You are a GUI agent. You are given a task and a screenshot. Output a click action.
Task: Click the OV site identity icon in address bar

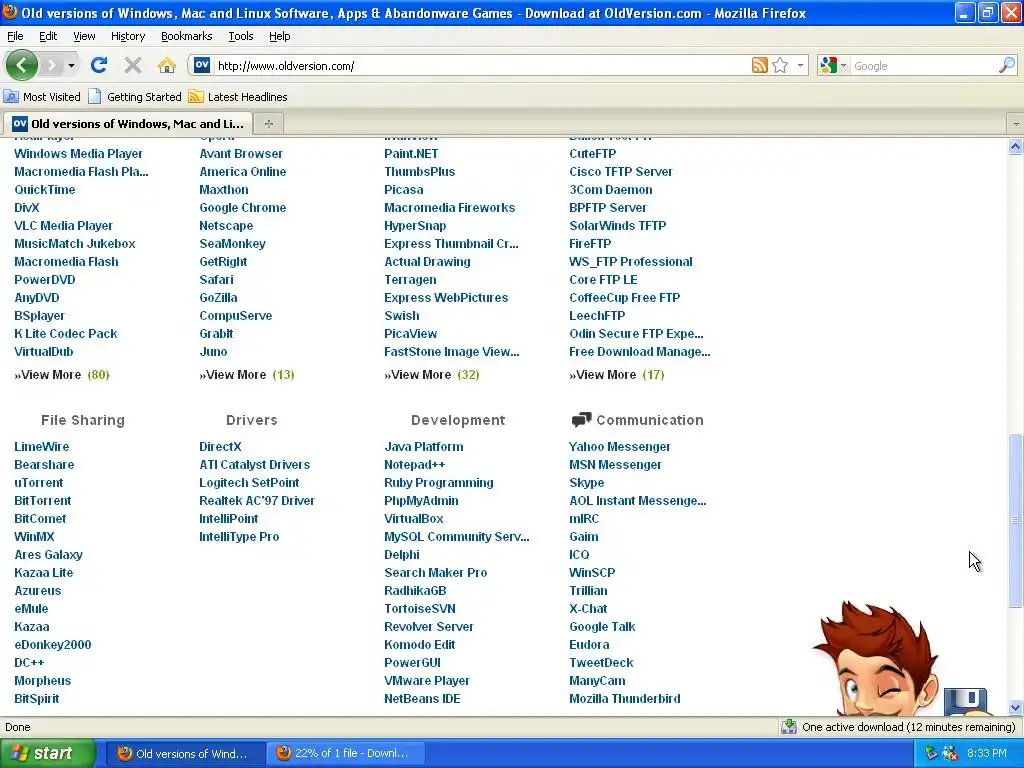[x=202, y=65]
